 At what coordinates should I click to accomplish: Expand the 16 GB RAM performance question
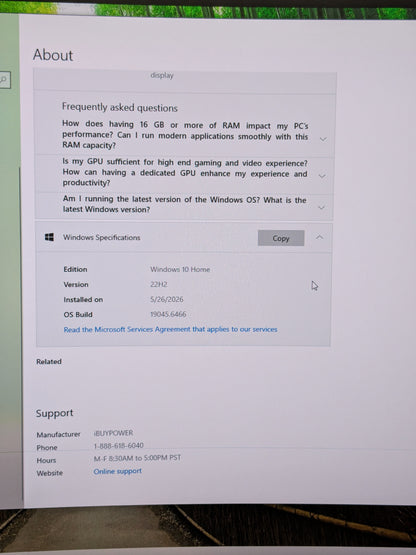tap(323, 139)
